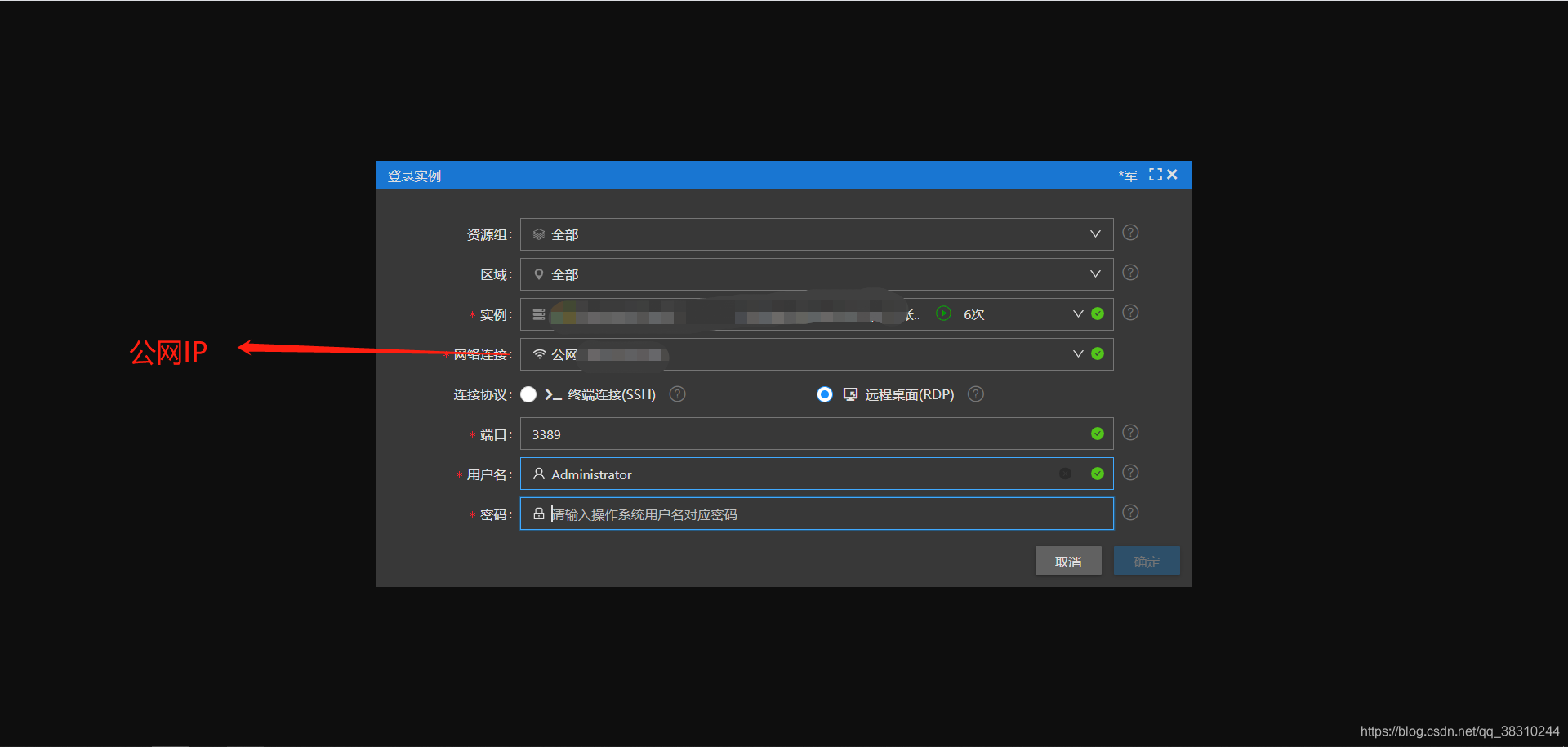Open the 实例 instance dropdown

coord(817,314)
